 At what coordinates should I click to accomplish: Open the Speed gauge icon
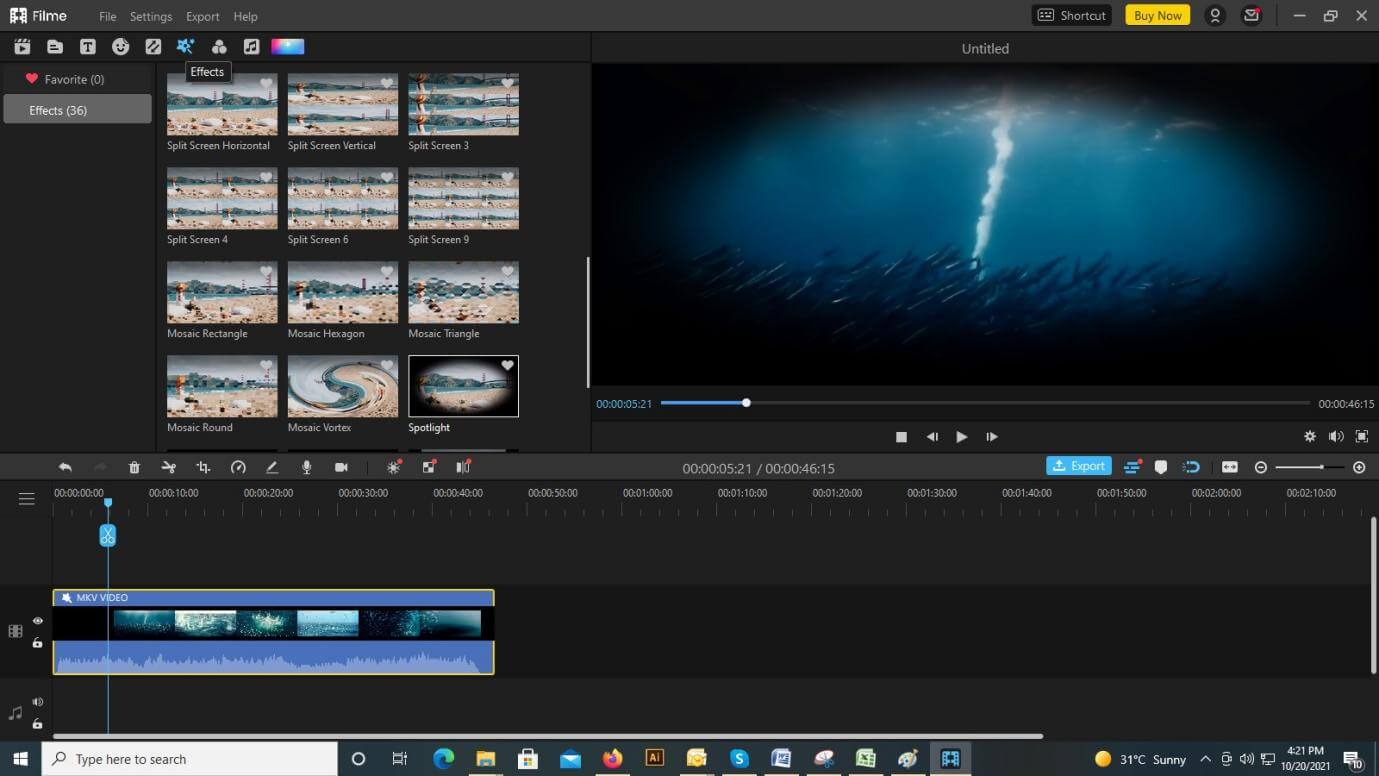click(238, 467)
